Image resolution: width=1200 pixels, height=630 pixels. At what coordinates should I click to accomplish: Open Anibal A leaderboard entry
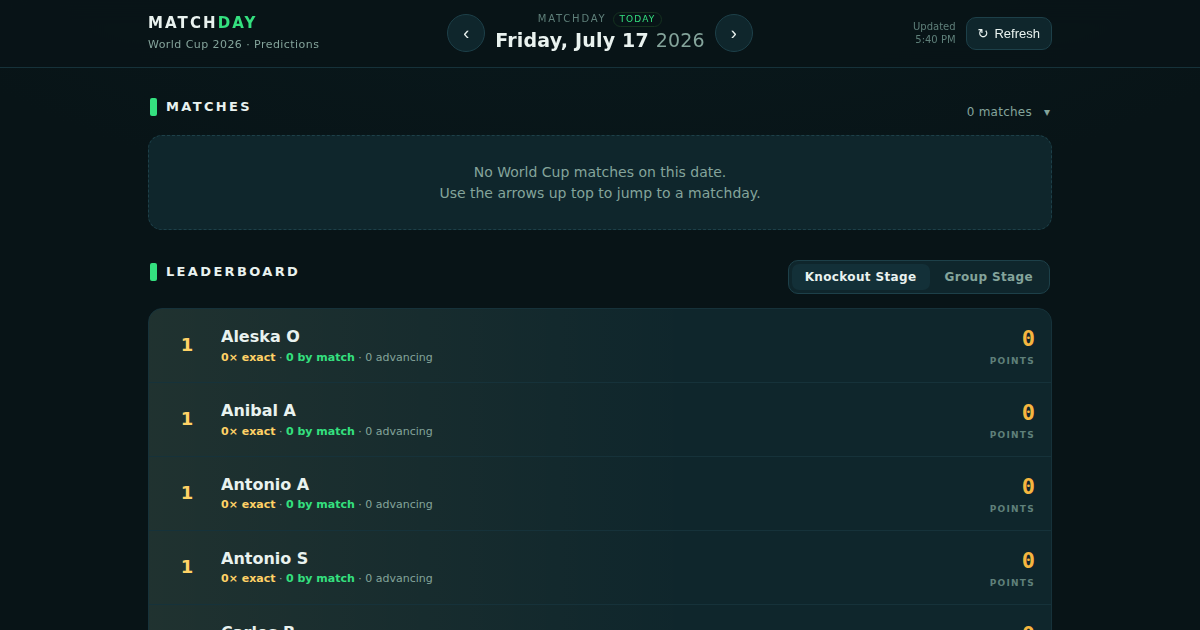(x=600, y=420)
